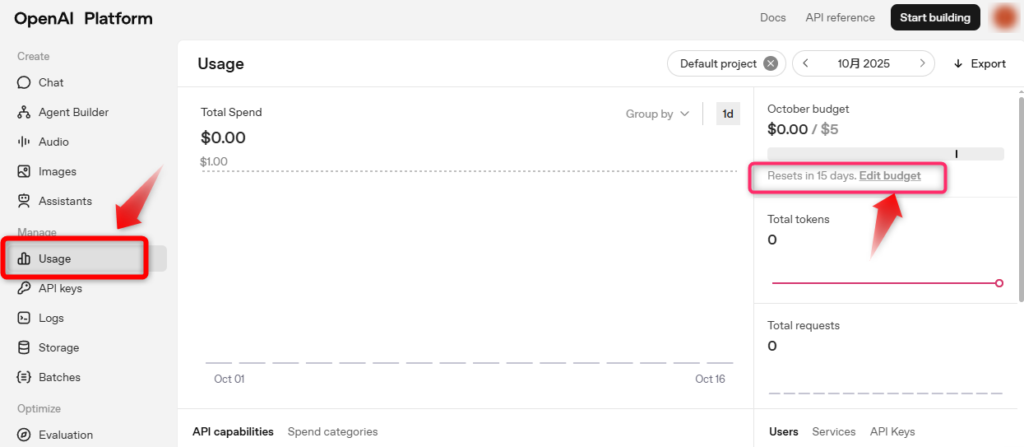The width and height of the screenshot is (1024, 447).
Task: Click the October budget progress bar
Action: [885, 154]
